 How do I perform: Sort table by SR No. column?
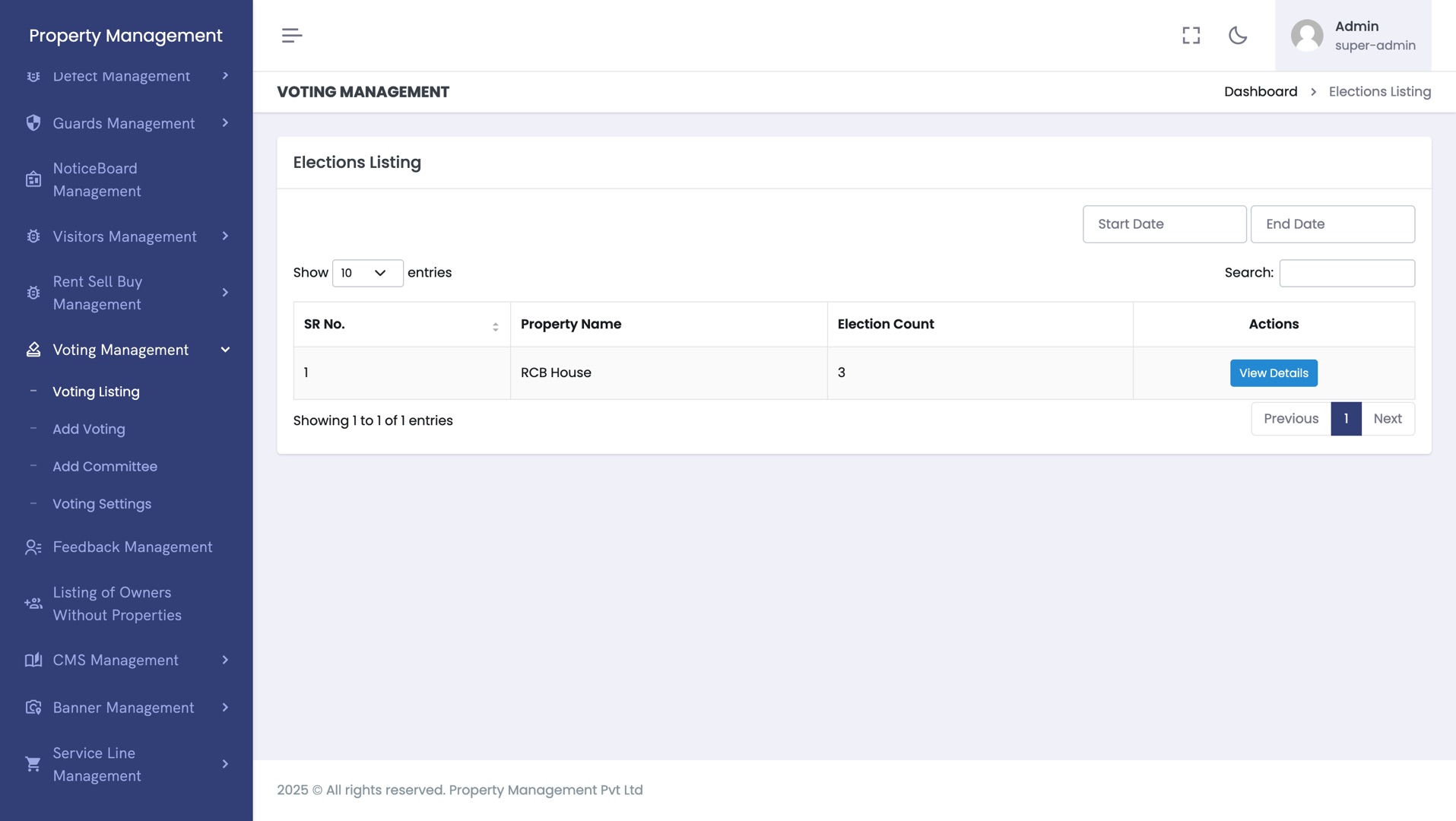pos(401,325)
